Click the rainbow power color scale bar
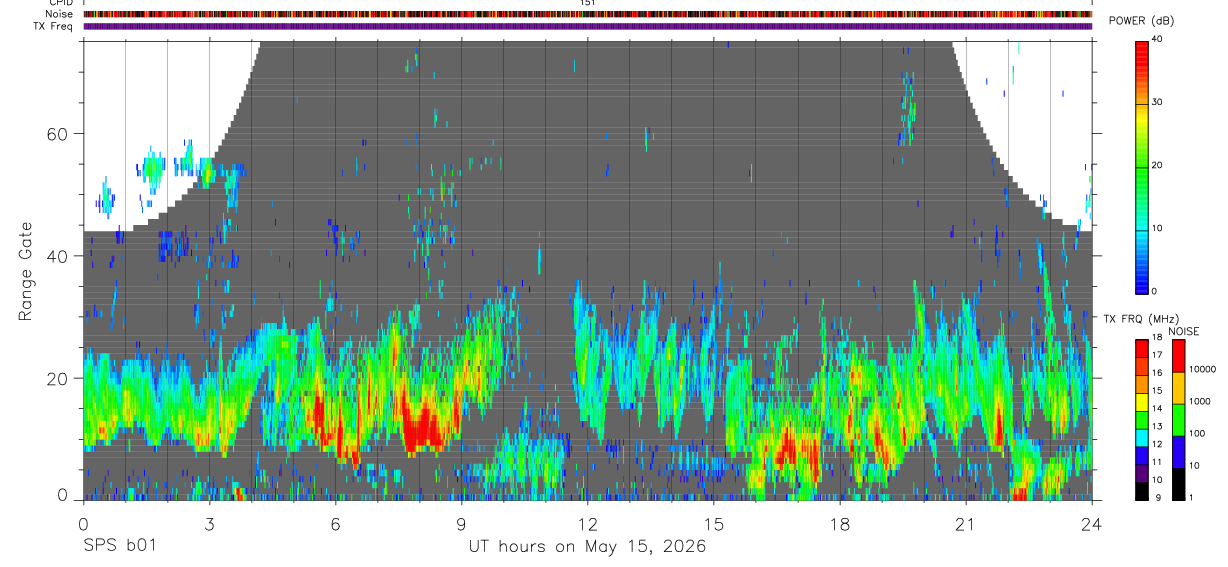The image size is (1228, 567). tap(1141, 166)
